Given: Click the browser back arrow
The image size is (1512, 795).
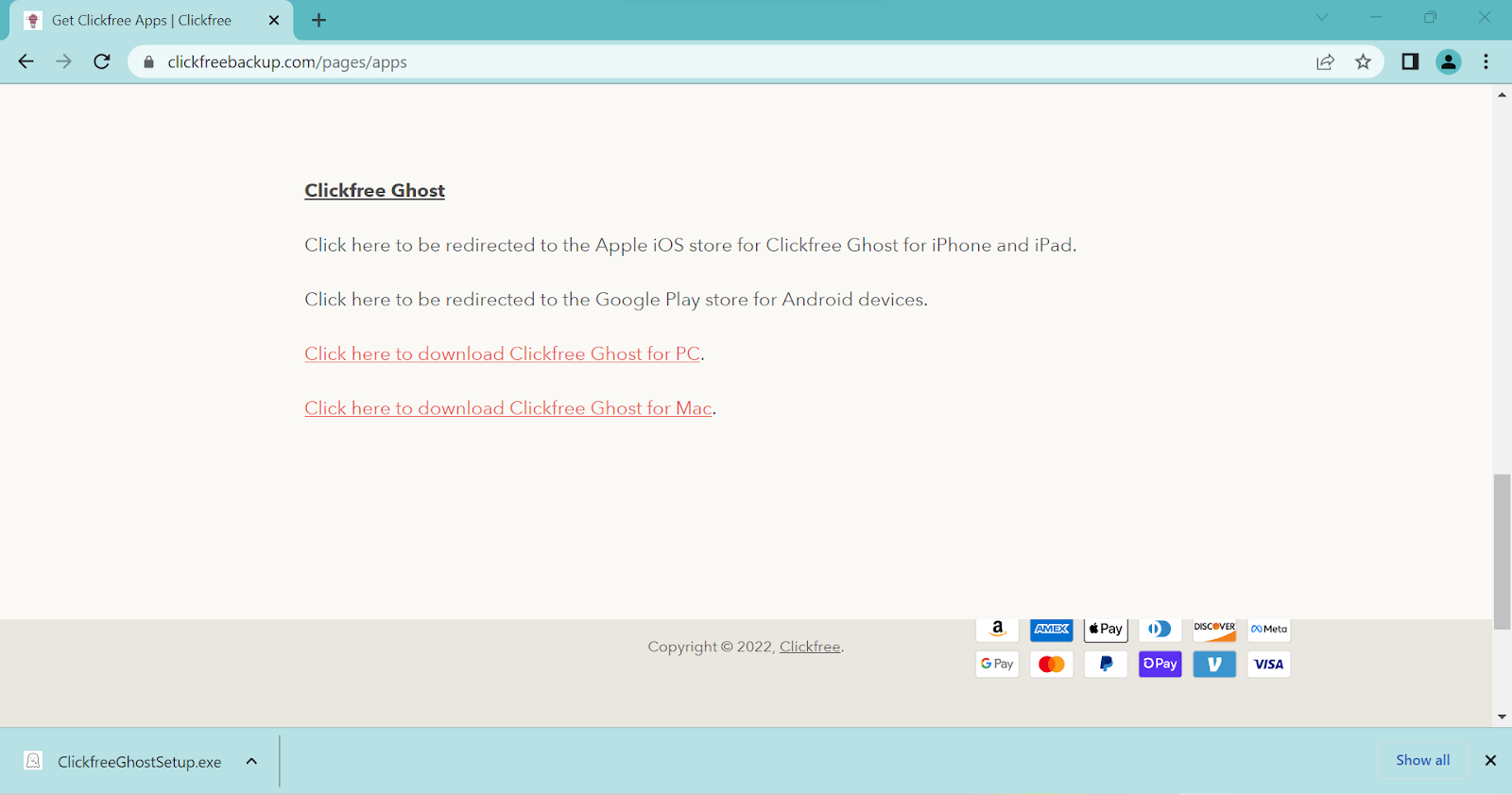Looking at the screenshot, I should 26,61.
